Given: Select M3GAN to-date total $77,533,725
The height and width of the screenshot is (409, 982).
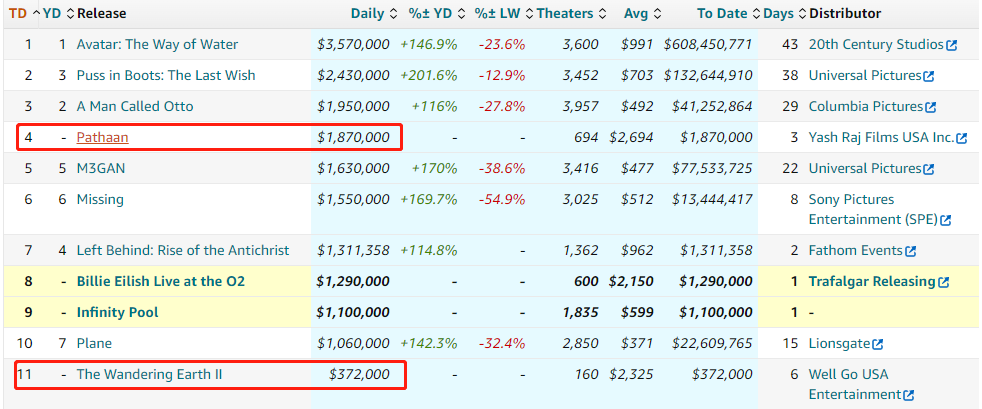Looking at the screenshot, I should click(713, 168).
